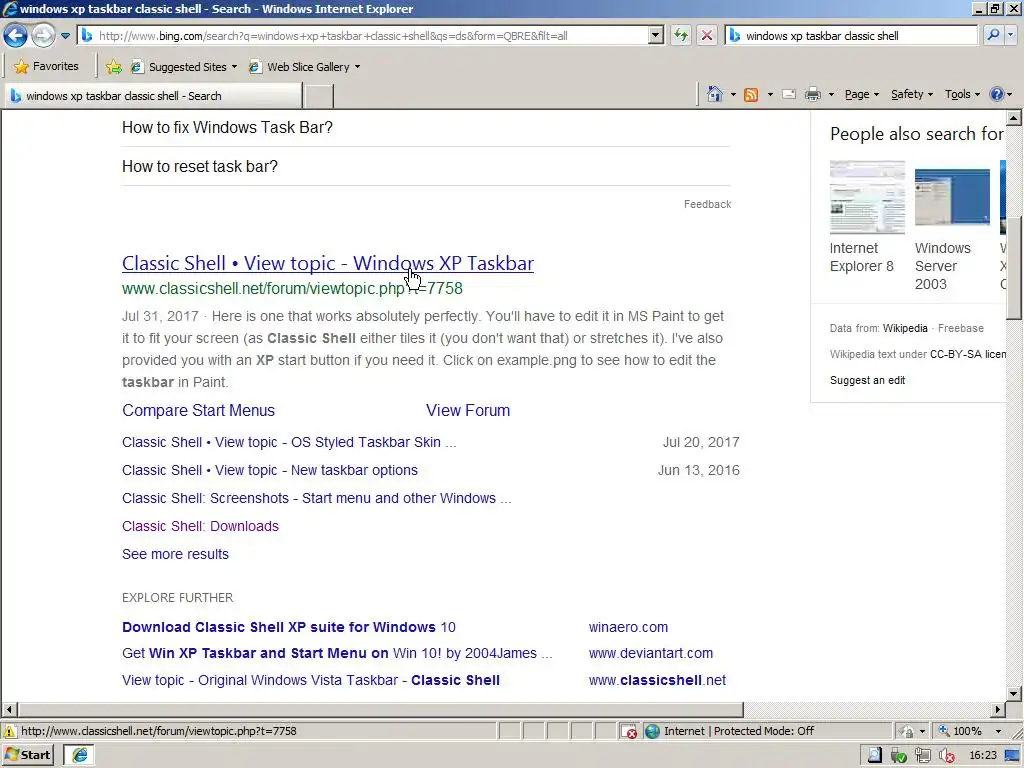Click See more results
Viewport: 1024px width, 768px height.
coord(175,554)
